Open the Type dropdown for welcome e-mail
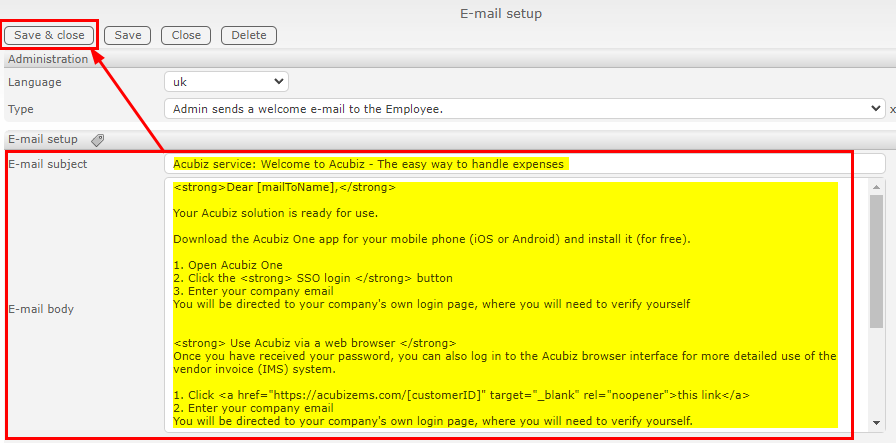The height and width of the screenshot is (443, 896). point(525,109)
